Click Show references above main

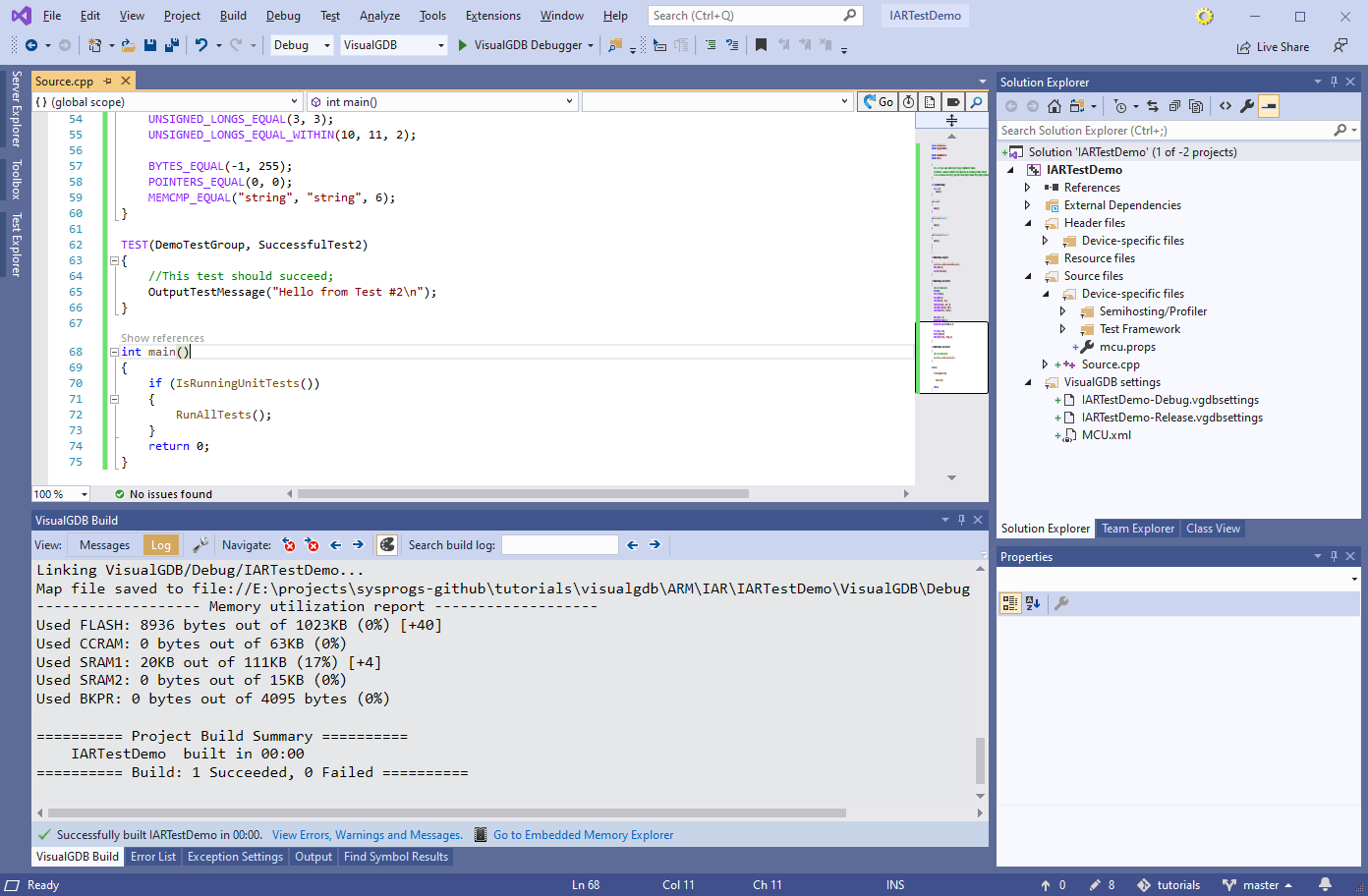(162, 338)
